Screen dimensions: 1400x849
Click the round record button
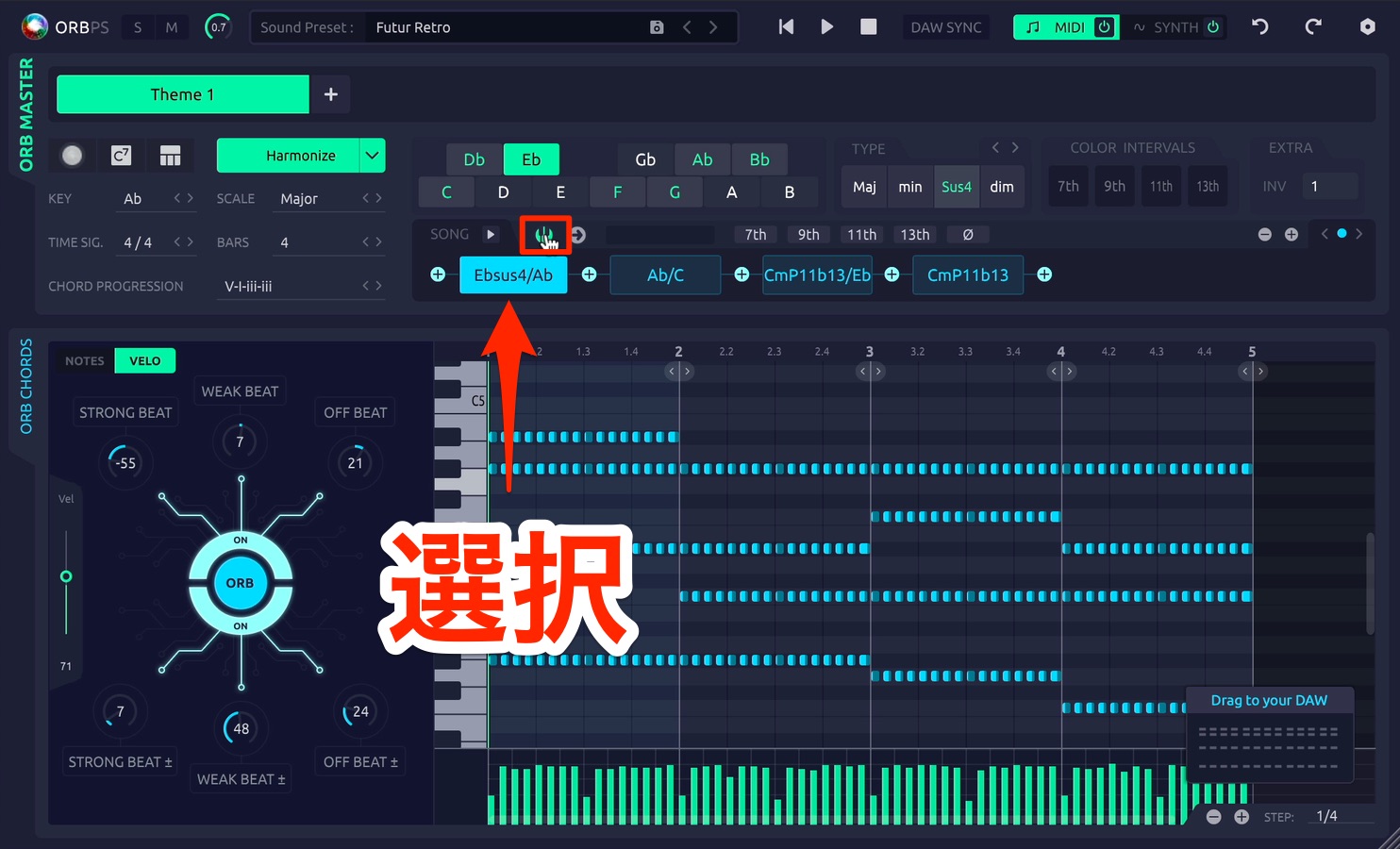coord(72,156)
